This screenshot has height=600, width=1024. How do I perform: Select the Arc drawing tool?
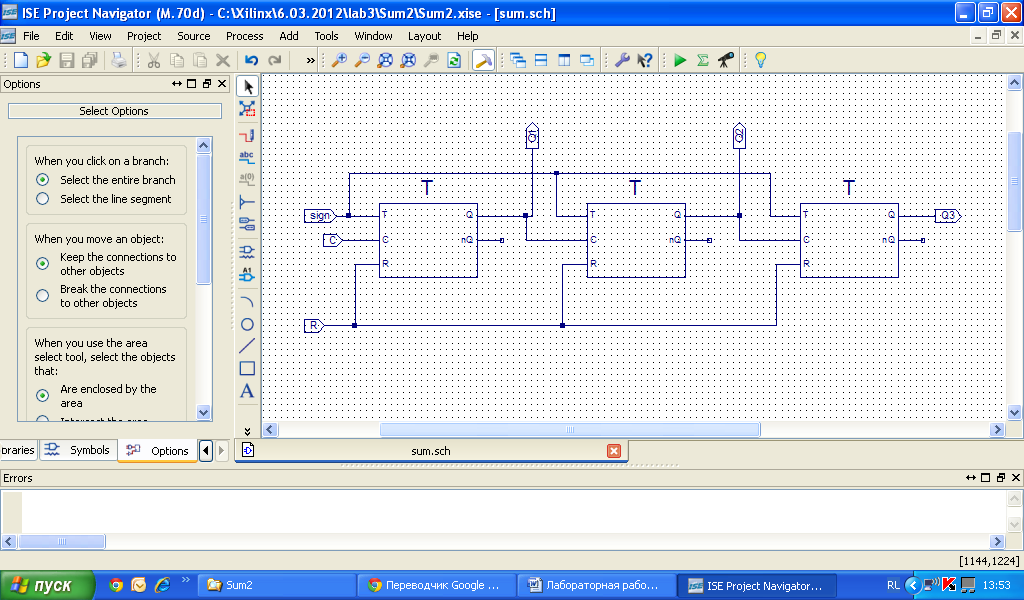coord(247,302)
